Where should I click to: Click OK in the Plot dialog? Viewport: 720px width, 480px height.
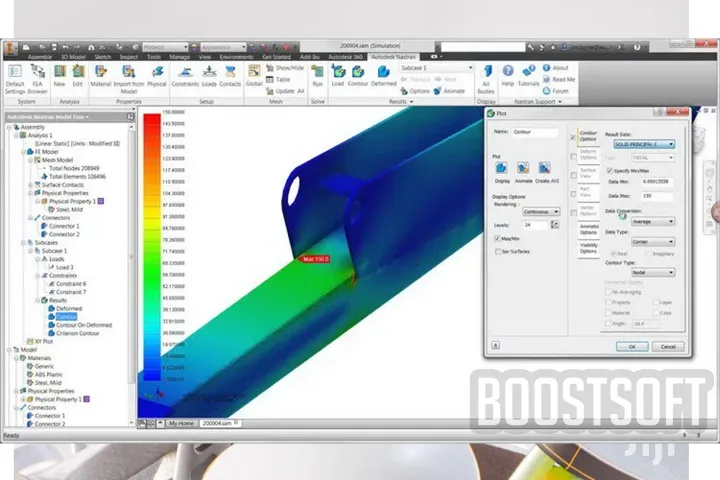(632, 347)
